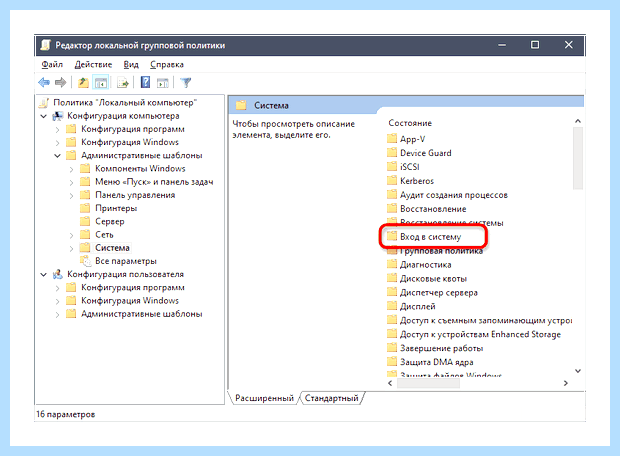Open the Справка menu

(167, 64)
